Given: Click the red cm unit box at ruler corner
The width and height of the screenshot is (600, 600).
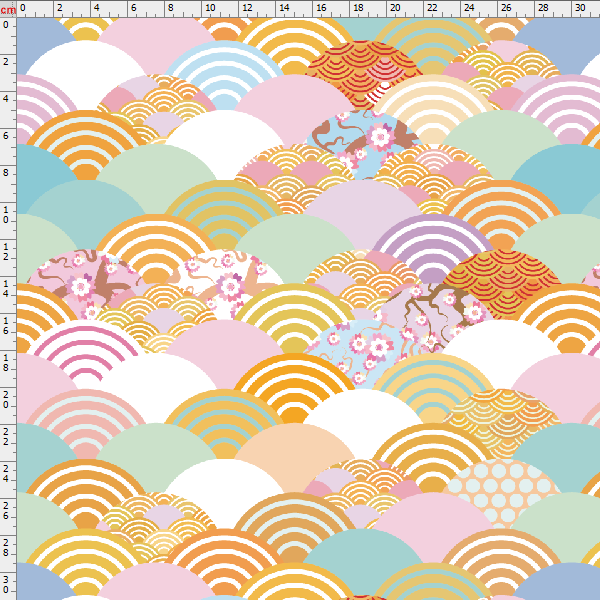Looking at the screenshot, I should (8, 9).
